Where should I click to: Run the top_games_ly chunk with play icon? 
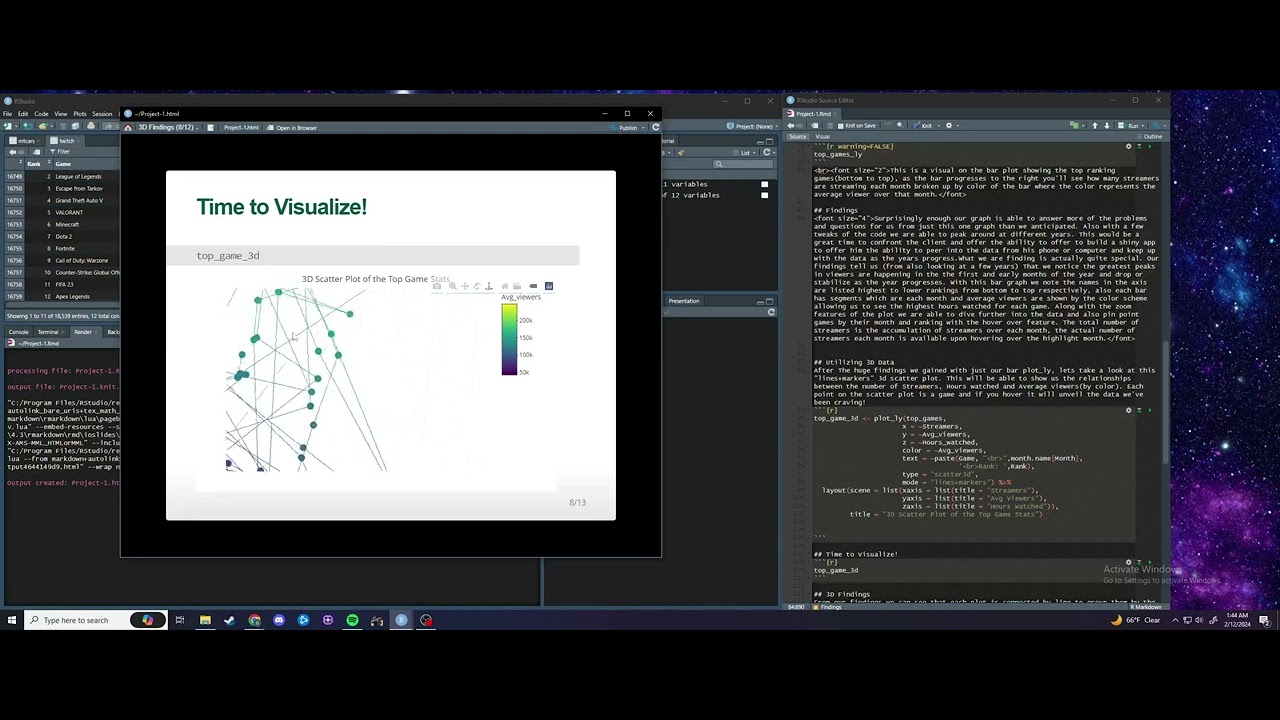1150,147
